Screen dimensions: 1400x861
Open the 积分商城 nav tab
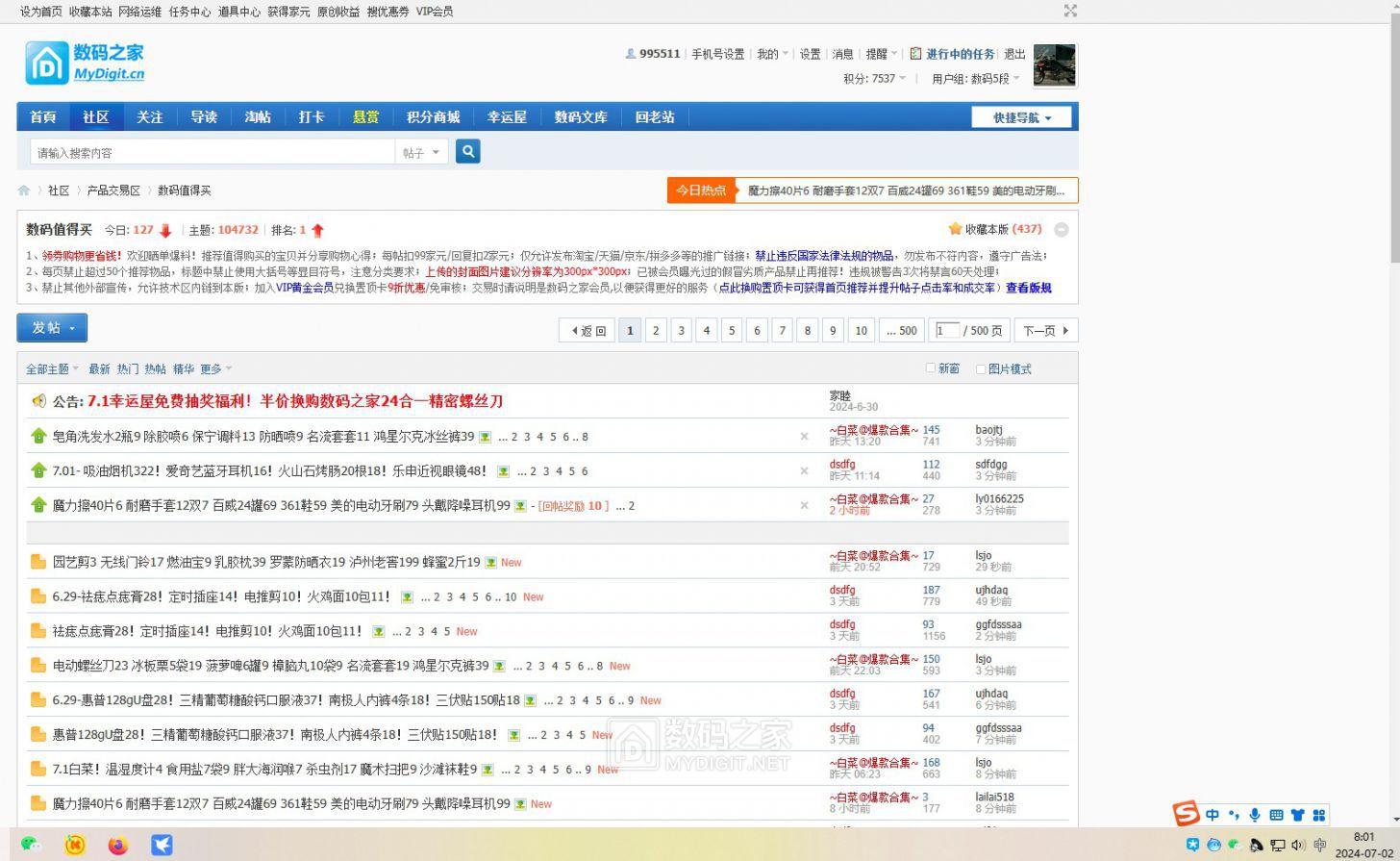point(433,116)
